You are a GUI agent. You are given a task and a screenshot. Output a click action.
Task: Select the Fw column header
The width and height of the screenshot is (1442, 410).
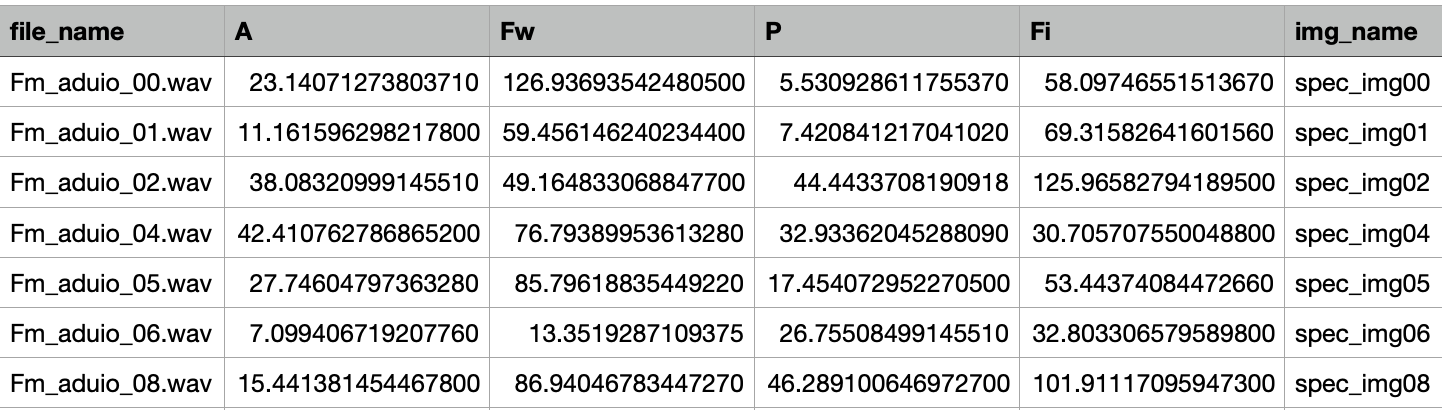point(518,32)
